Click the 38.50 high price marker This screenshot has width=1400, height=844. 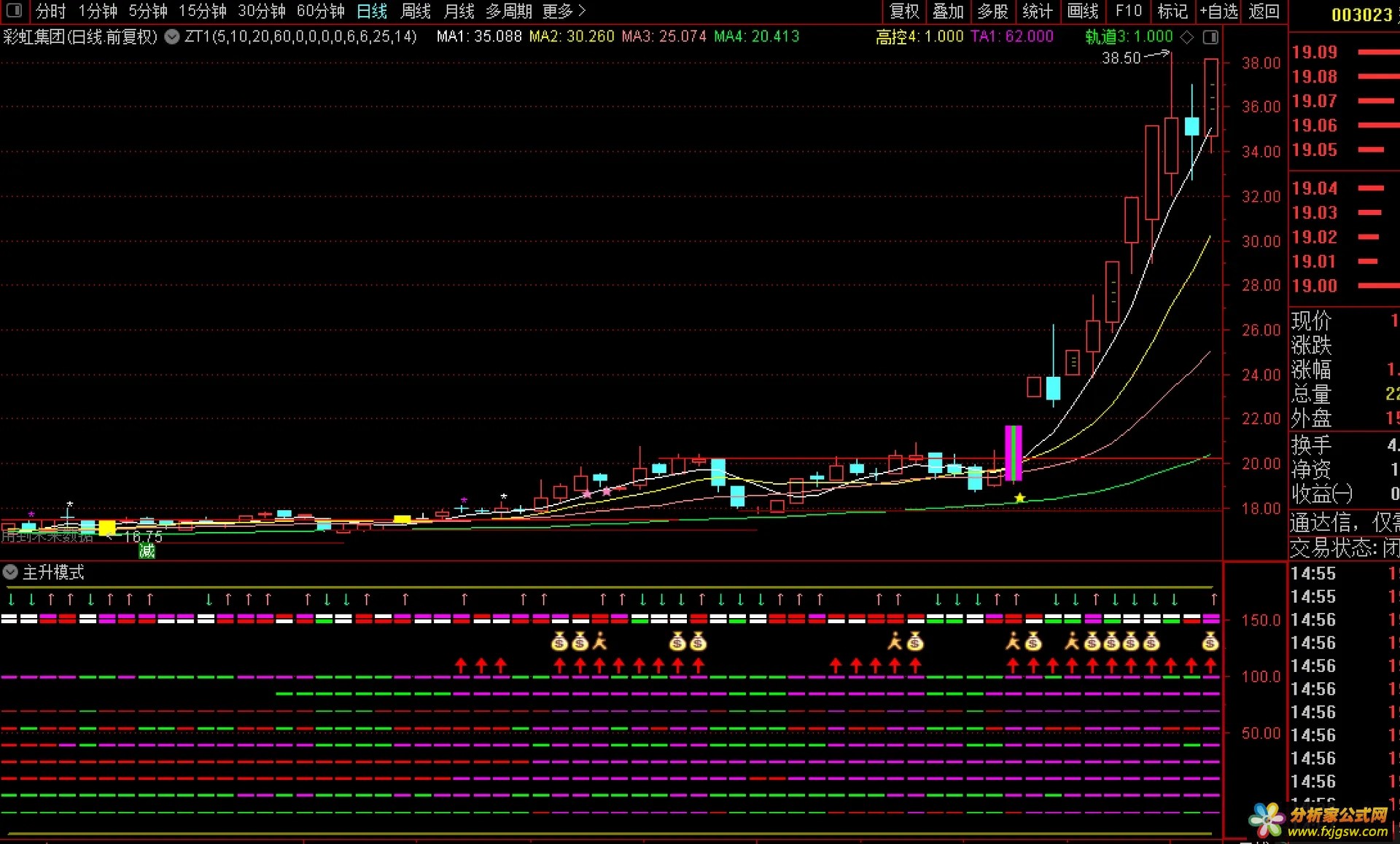1121,58
